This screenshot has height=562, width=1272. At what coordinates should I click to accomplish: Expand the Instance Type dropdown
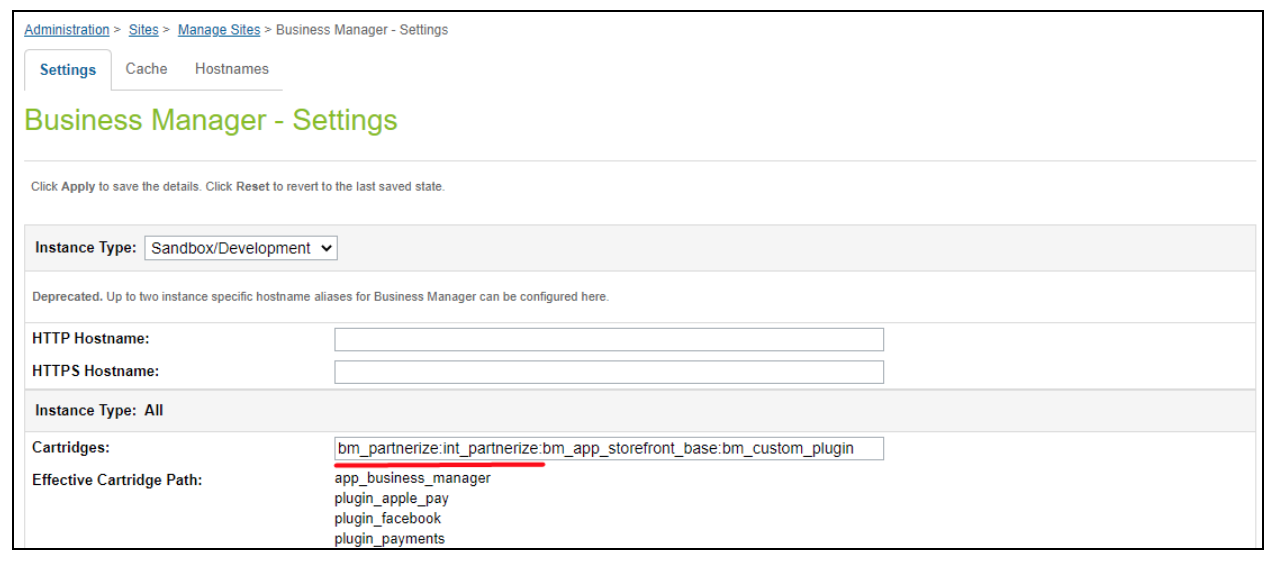click(241, 248)
